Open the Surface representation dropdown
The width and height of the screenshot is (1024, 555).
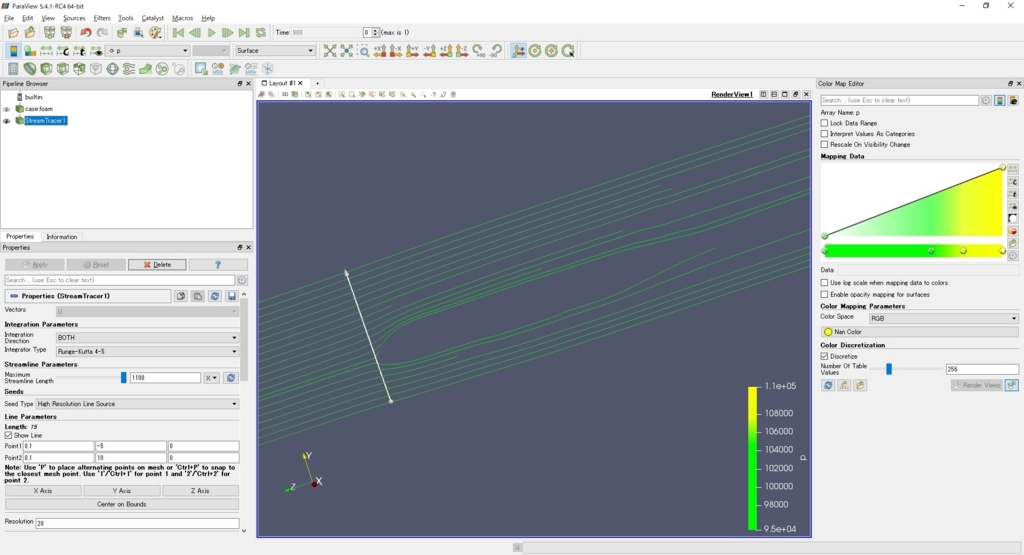275,51
